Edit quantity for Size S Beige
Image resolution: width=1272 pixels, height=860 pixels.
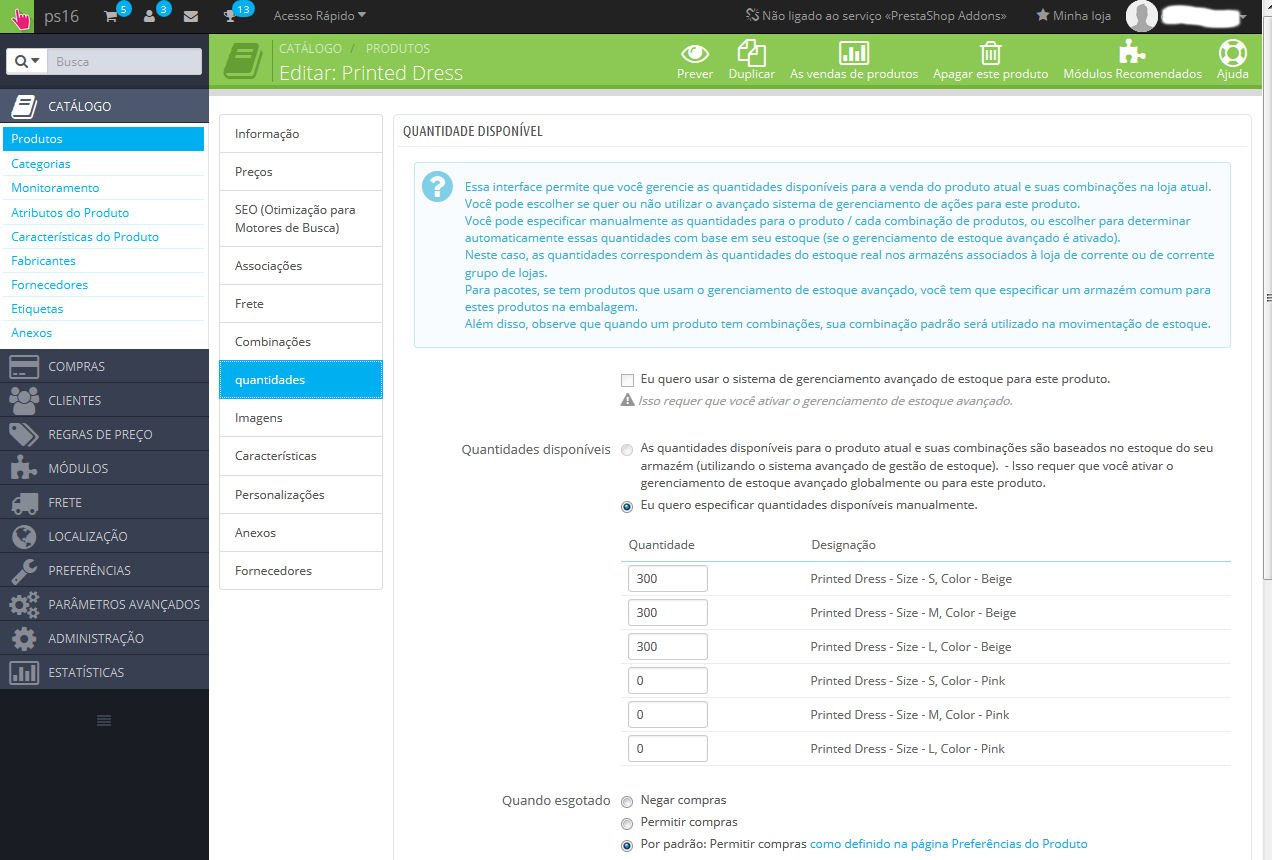[668, 579]
